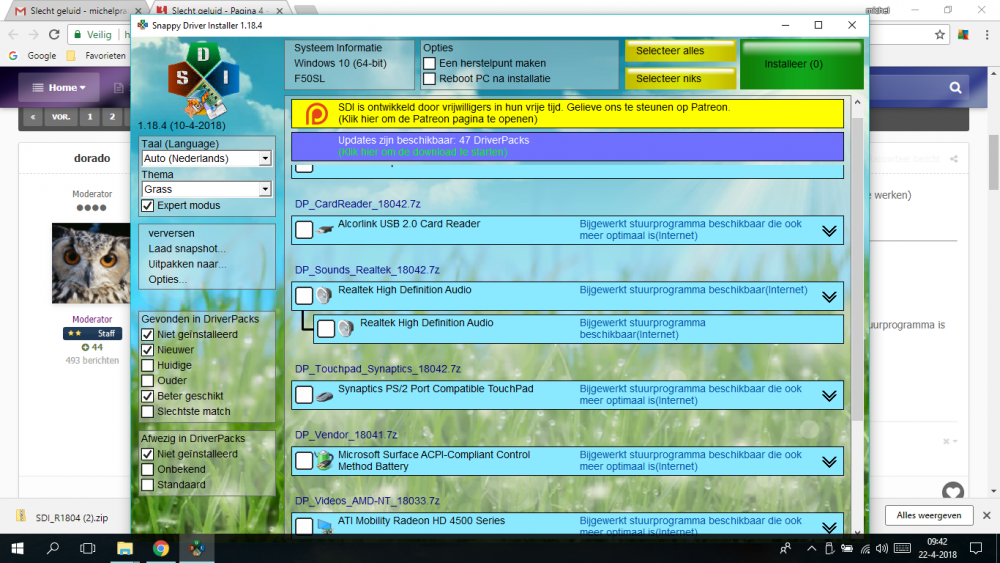
Task: Open the Home dropdown in forum navigation
Action: (59, 87)
